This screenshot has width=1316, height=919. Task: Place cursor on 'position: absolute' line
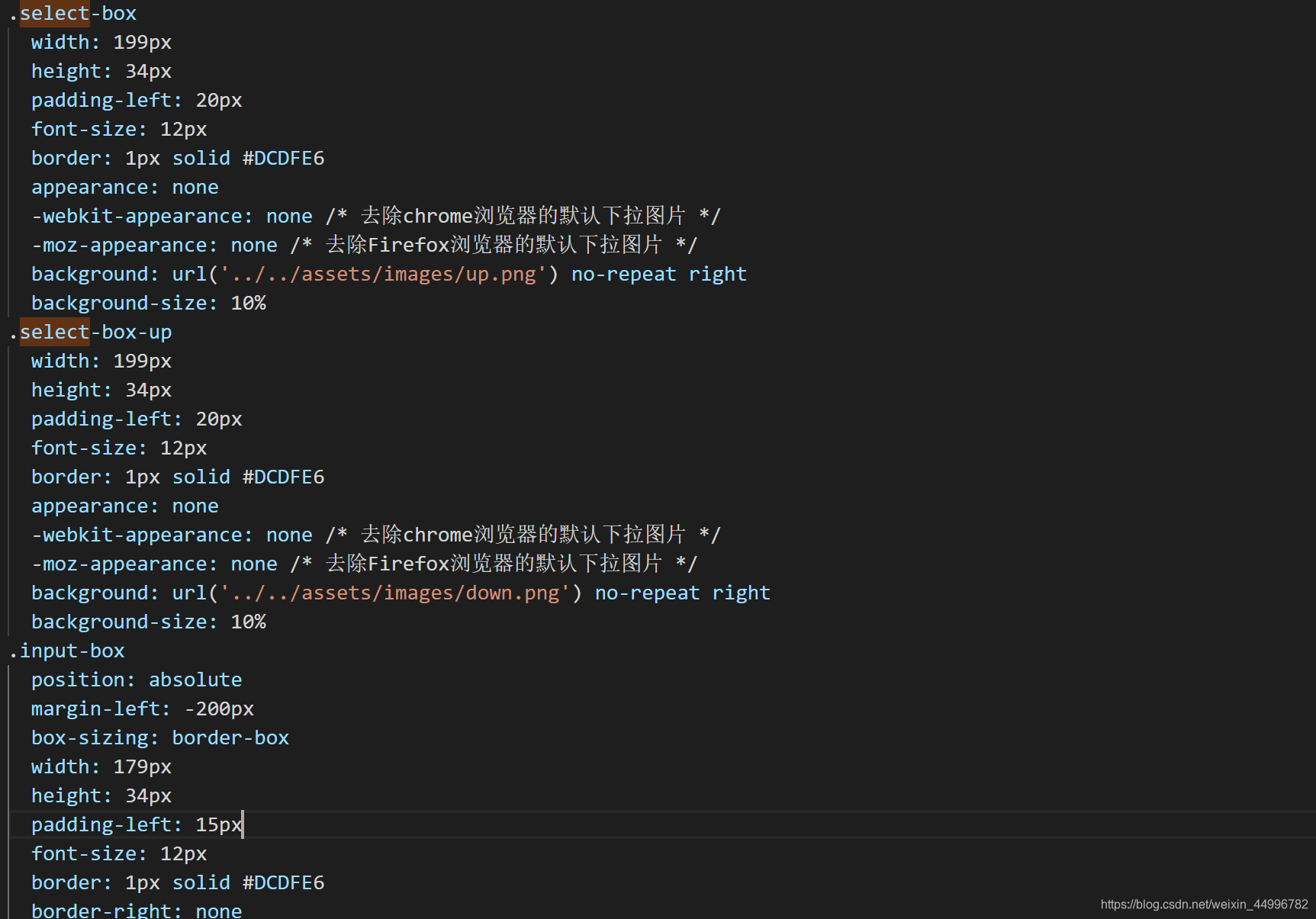click(137, 680)
